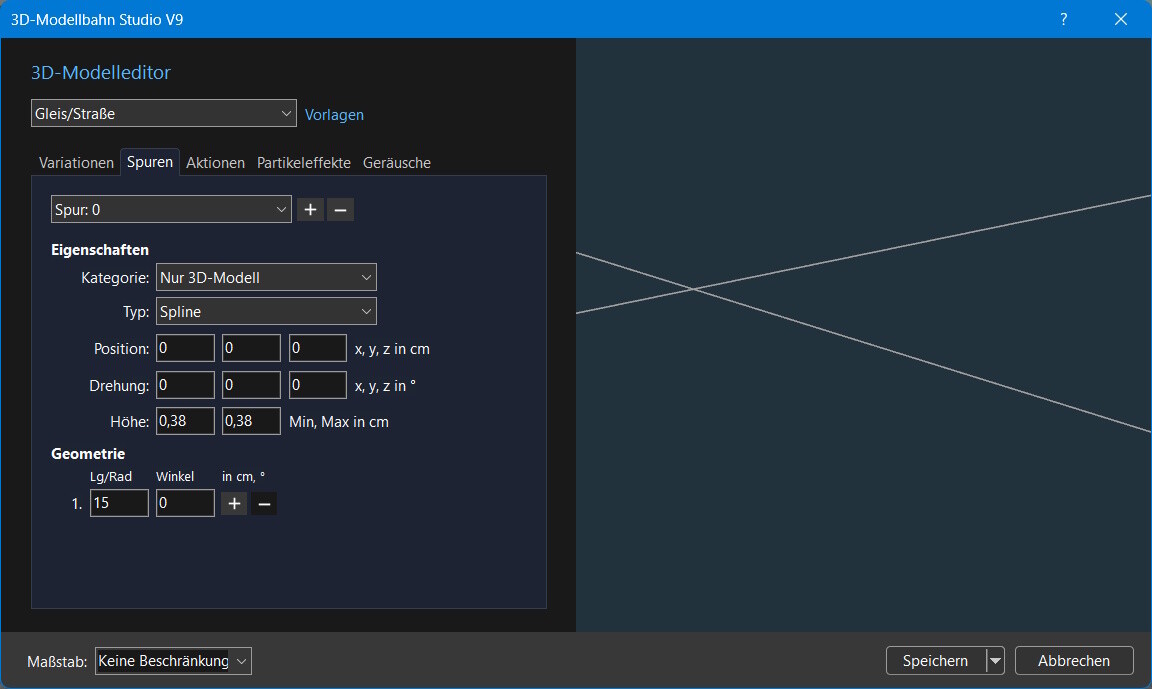The height and width of the screenshot is (689, 1152).
Task: Click the Lg/Rad field showing 15
Action: 119,504
